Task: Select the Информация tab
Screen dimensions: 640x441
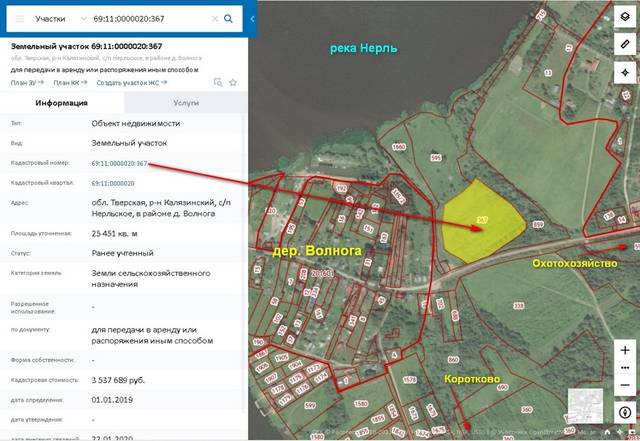Action: [61, 103]
